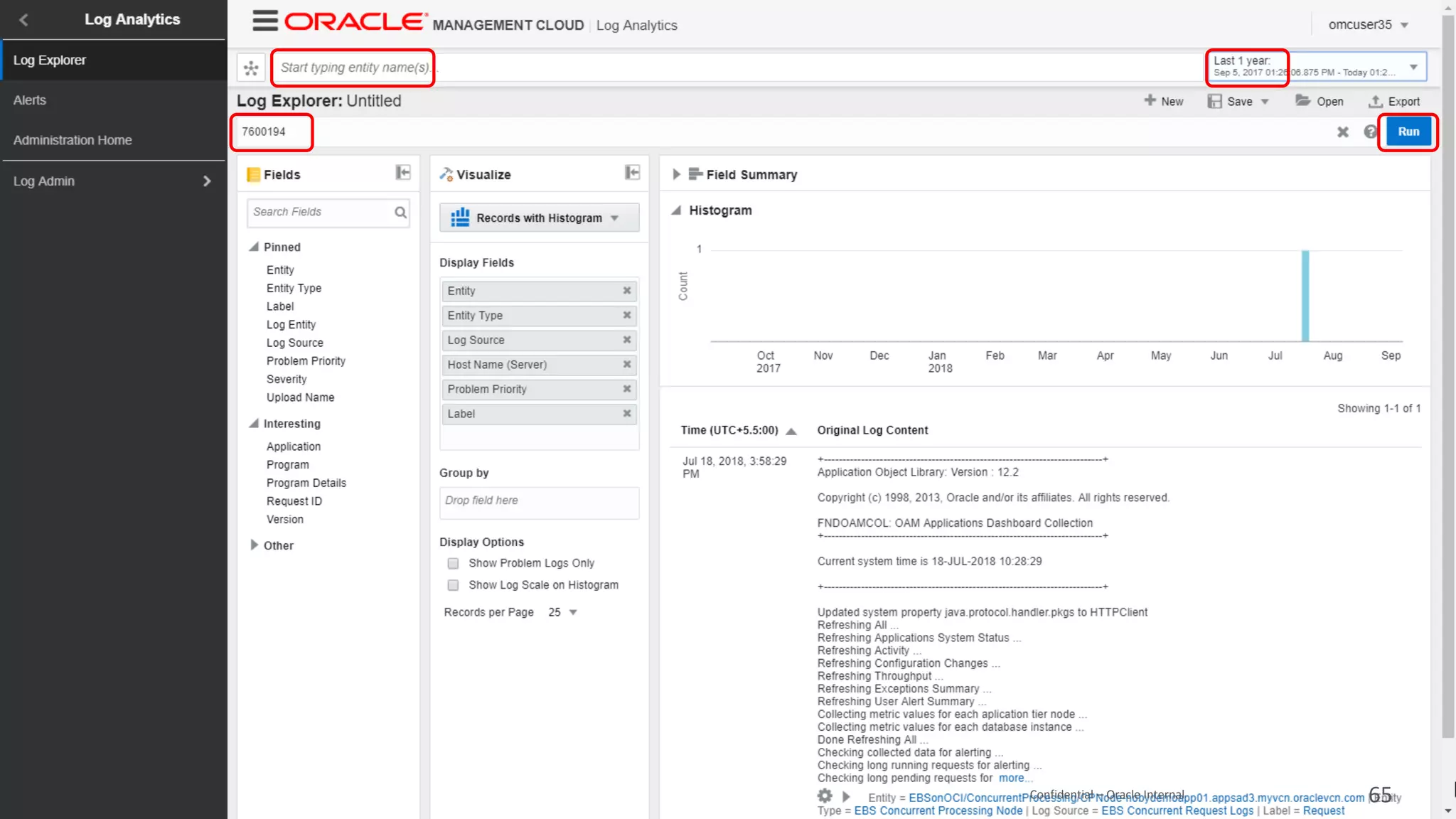This screenshot has width=1456, height=819.
Task: Remove Host Name (Server) from Display Fields
Action: click(627, 364)
